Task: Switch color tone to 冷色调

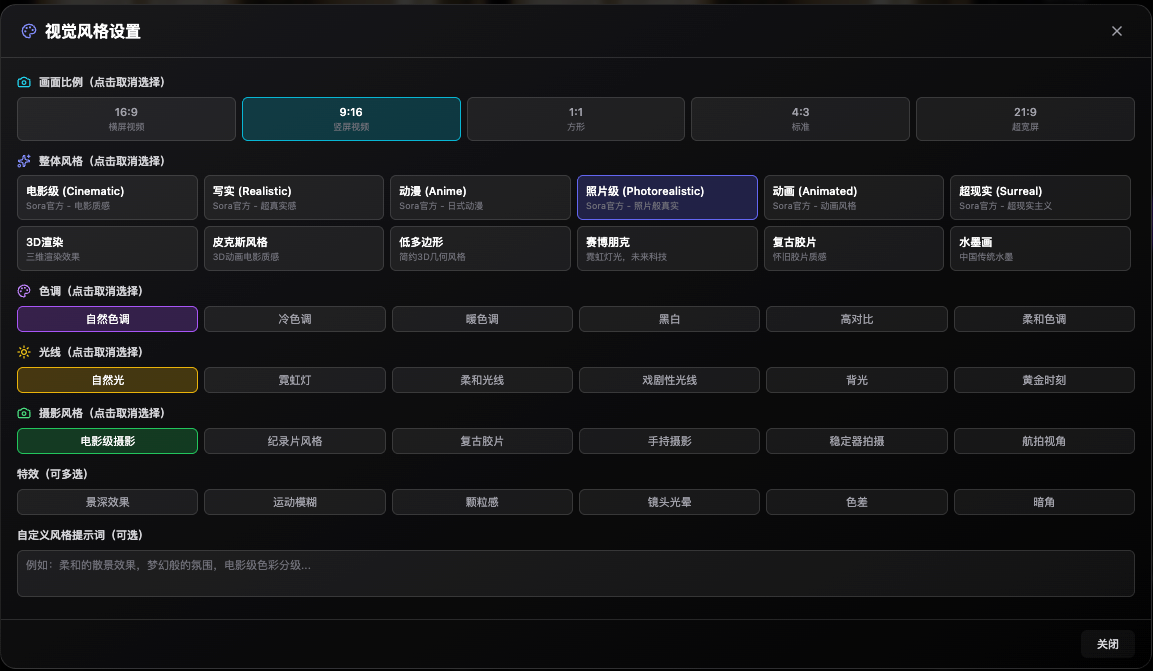Action: pyautogui.click(x=295, y=319)
